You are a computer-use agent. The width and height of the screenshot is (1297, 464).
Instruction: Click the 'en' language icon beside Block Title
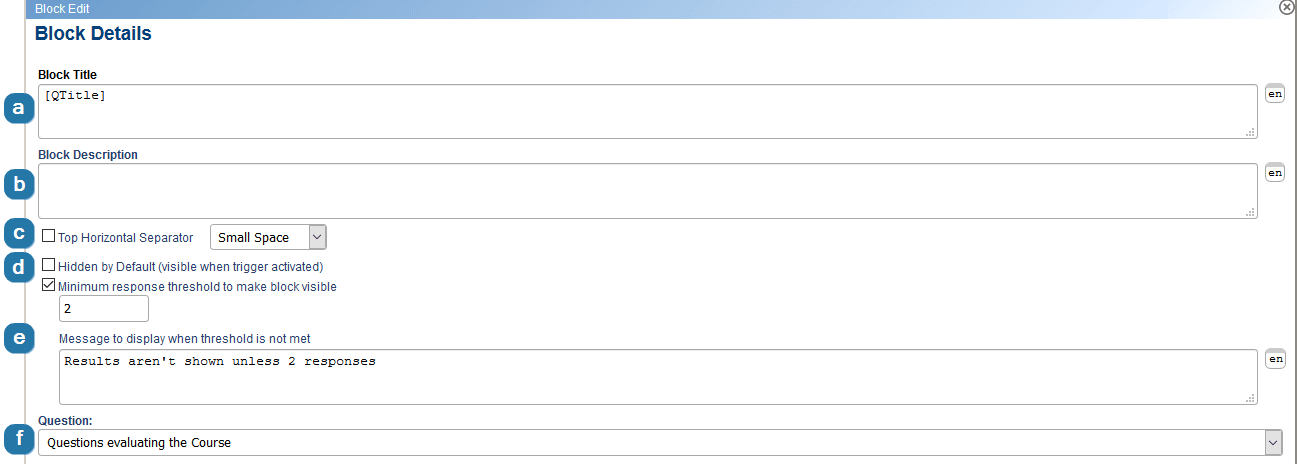click(x=1275, y=93)
